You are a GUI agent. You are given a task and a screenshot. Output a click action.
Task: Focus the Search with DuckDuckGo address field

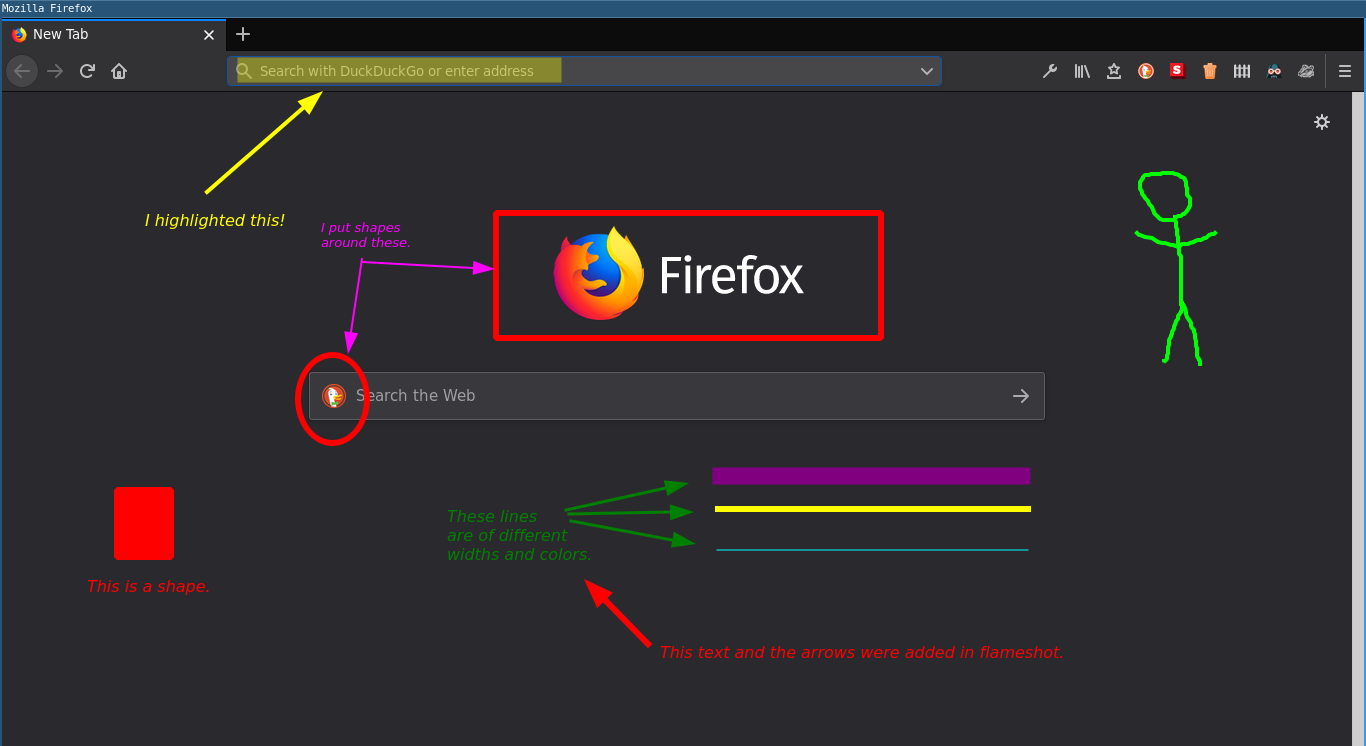584,71
